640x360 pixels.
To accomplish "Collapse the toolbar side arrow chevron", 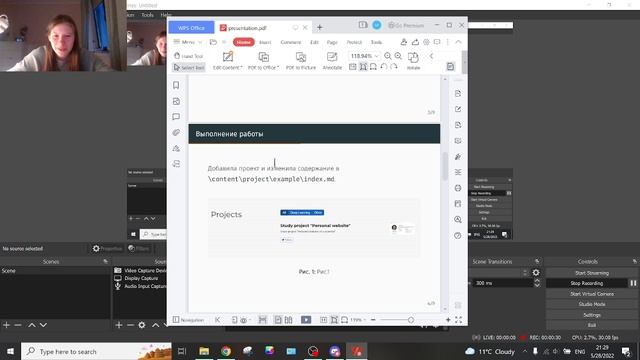I will point(431,56).
